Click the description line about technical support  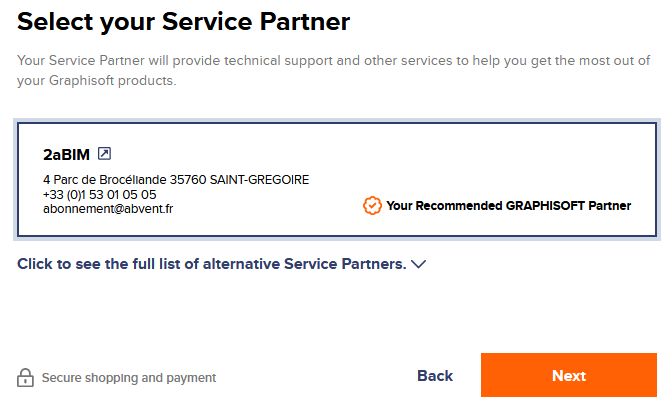coord(334,60)
